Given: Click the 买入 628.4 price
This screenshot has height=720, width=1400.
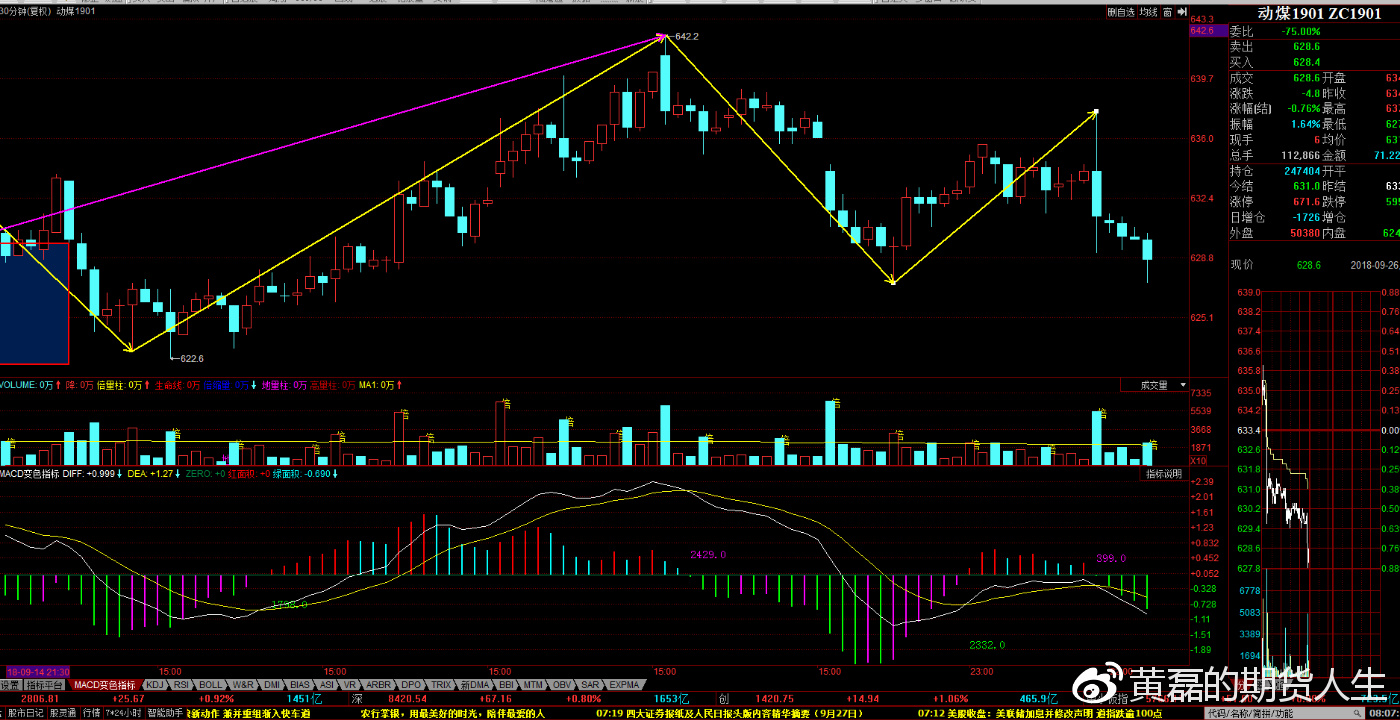Looking at the screenshot, I should click(1306, 62).
